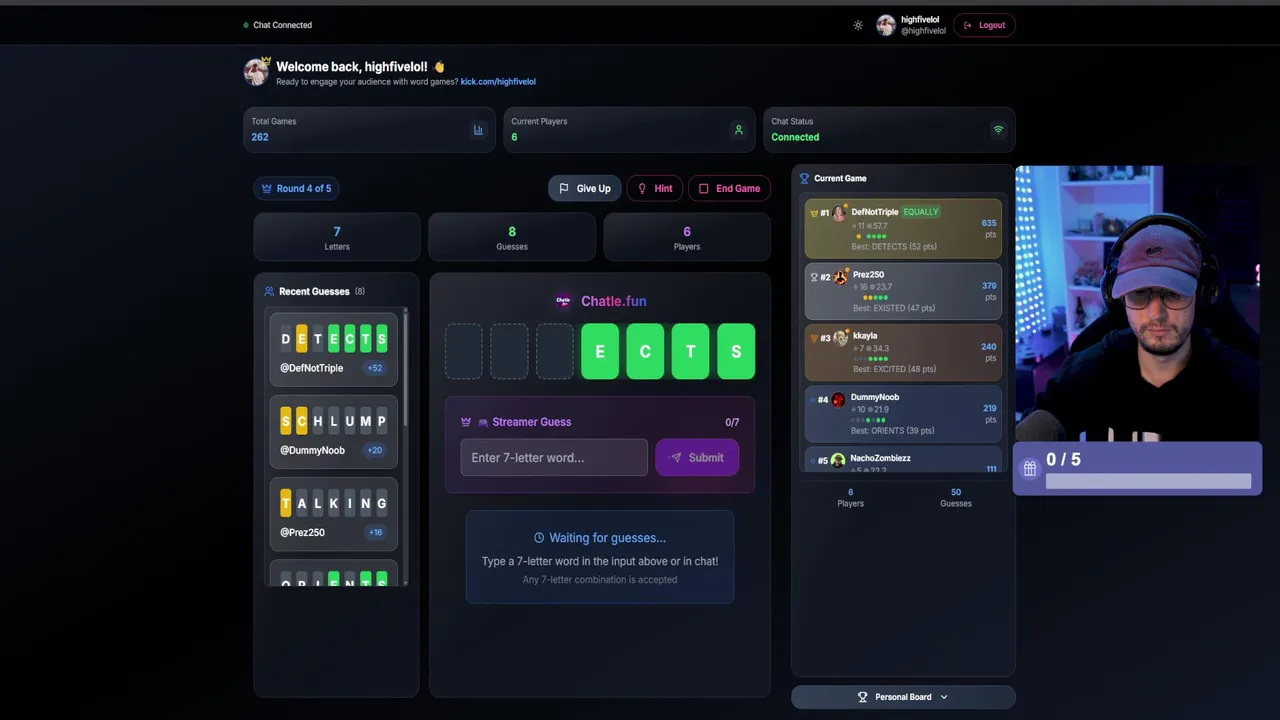Open DummyNoob leaderboard card
Image resolution: width=1280 pixels, height=720 pixels.
tap(903, 414)
